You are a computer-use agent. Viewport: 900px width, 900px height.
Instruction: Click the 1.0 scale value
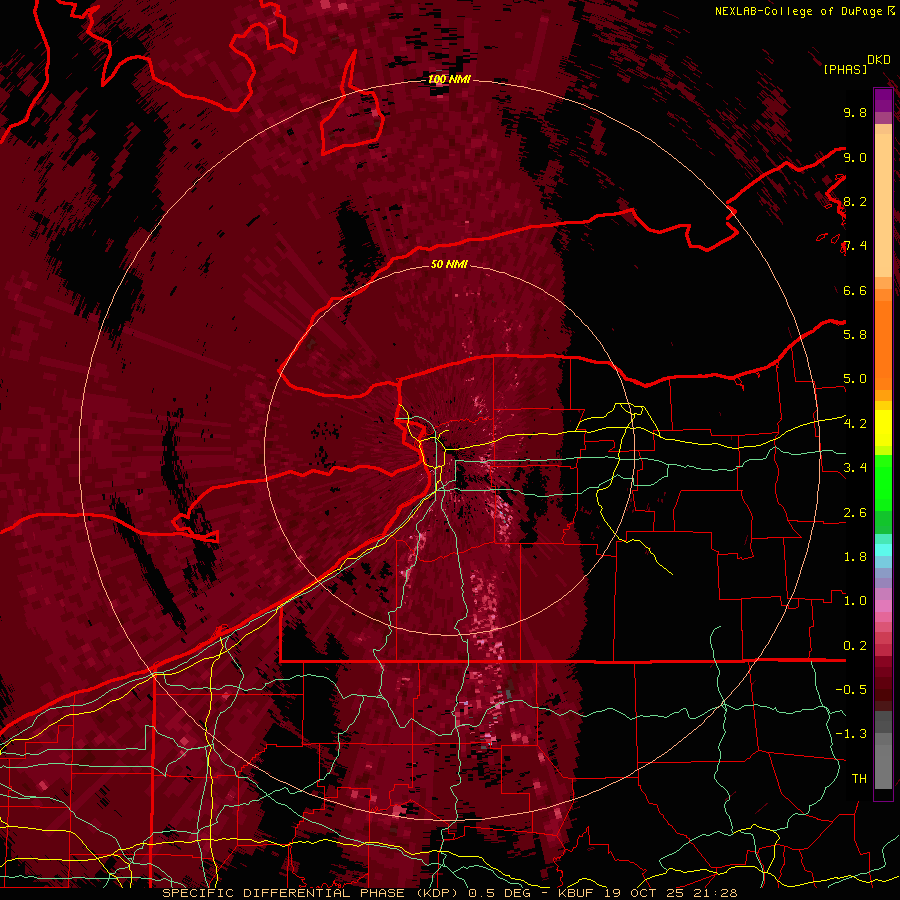(x=855, y=601)
